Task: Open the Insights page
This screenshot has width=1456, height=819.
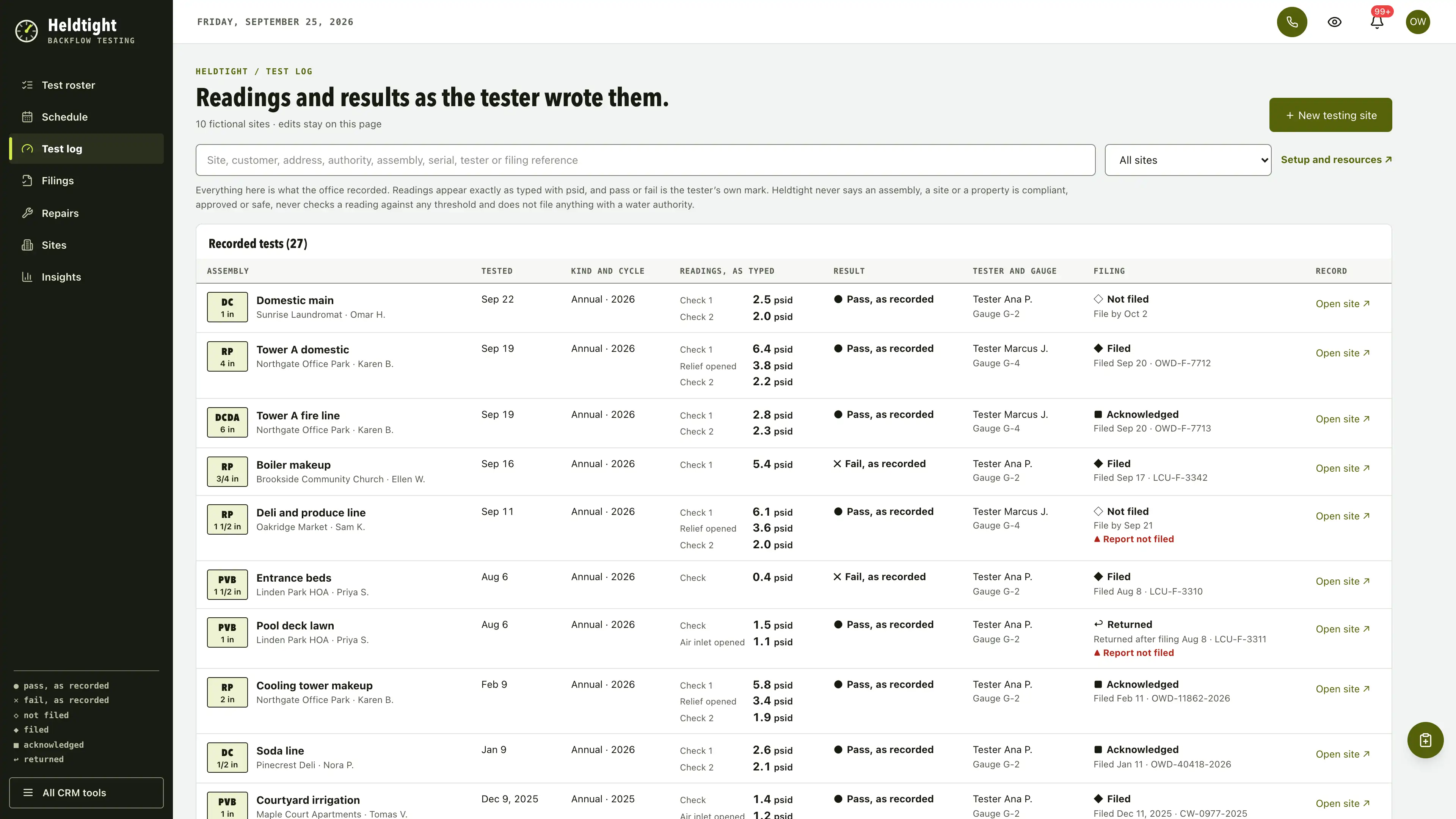Action: 86,277
